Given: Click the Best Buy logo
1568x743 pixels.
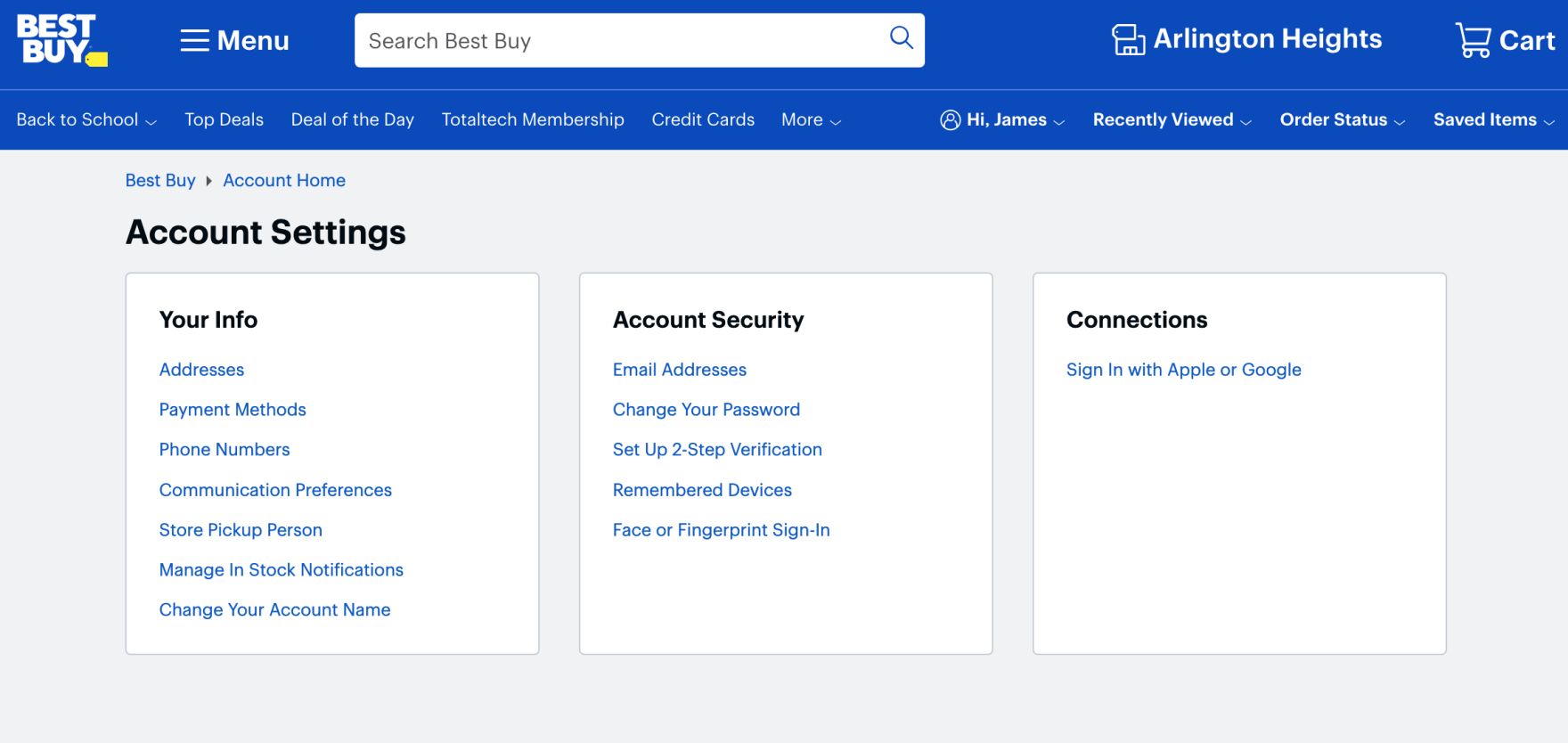Looking at the screenshot, I should 61,40.
